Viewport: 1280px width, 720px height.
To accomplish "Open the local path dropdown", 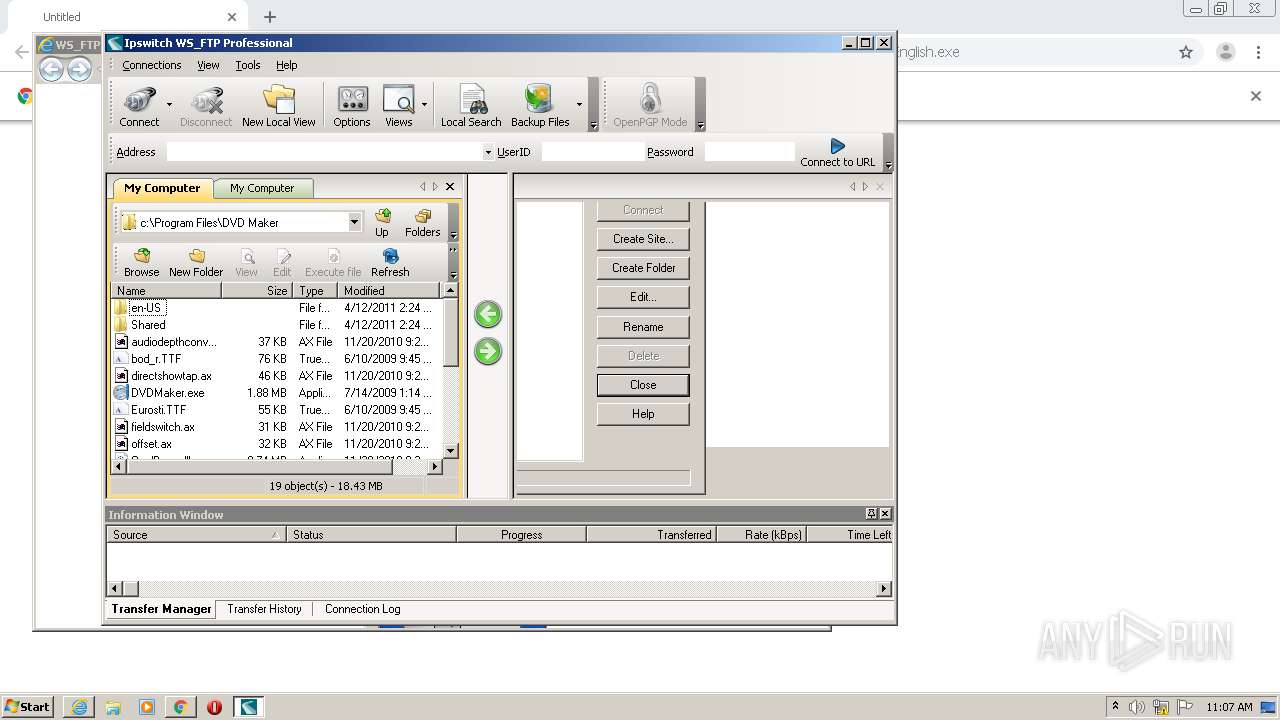I will tap(354, 222).
